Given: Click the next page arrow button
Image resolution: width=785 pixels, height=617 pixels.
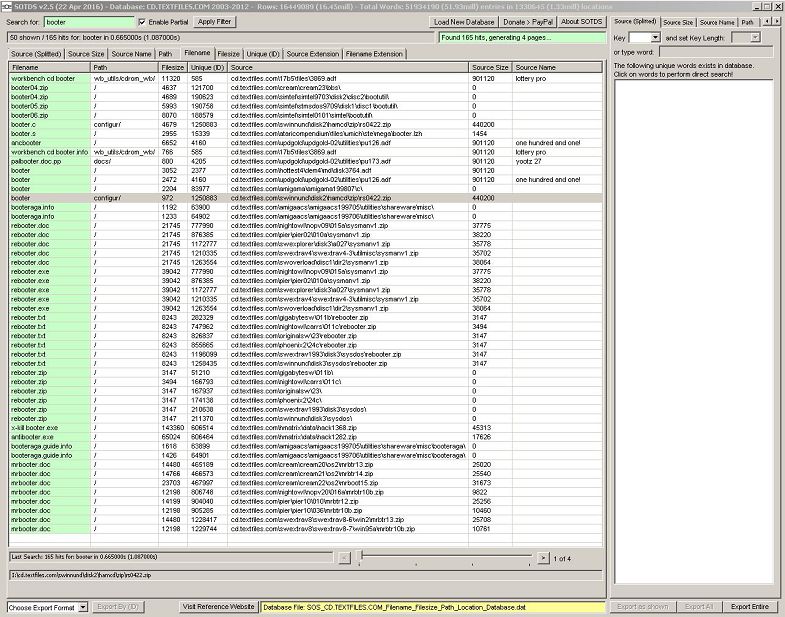Looking at the screenshot, I should 543,557.
